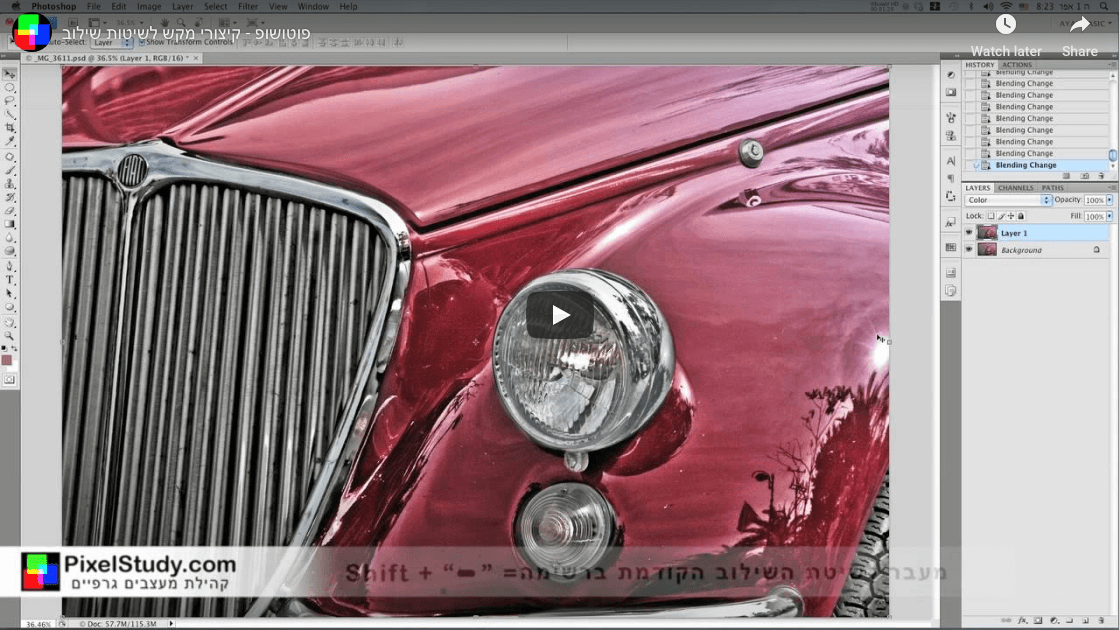Viewport: 1119px width, 630px height.
Task: Expand the Opacity slider arrow
Action: [1109, 200]
